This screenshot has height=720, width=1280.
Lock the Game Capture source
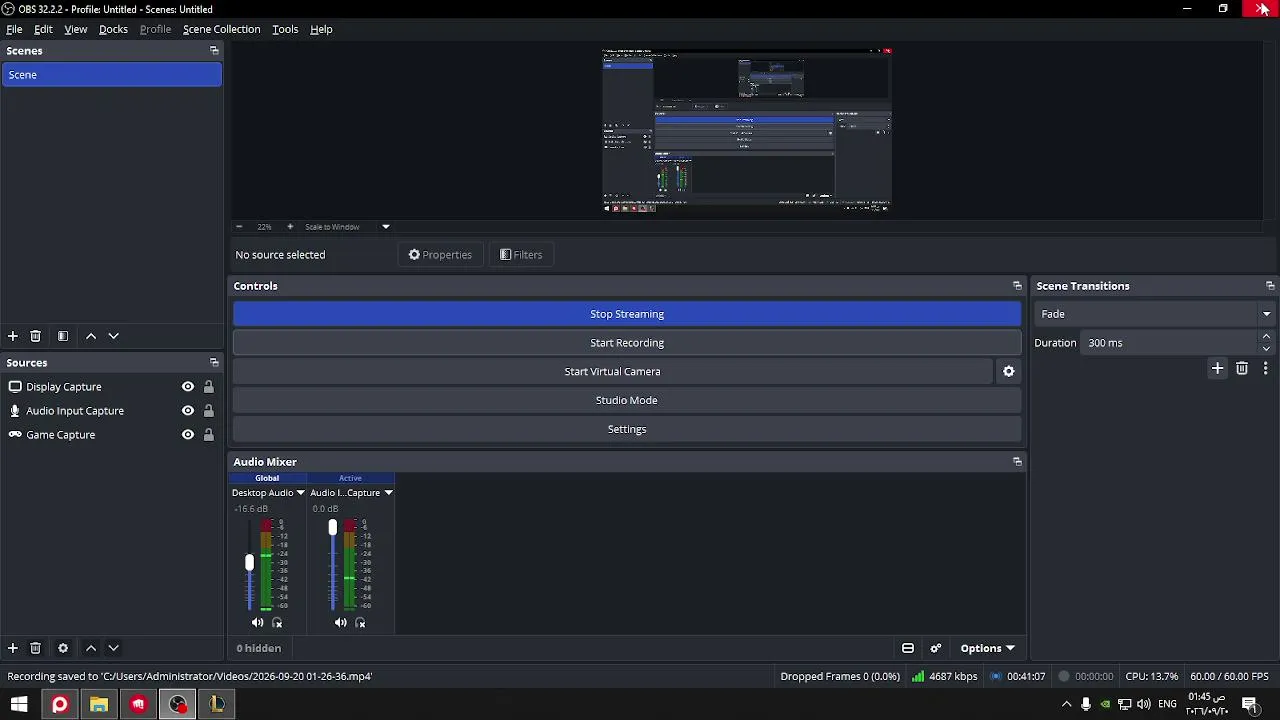tap(209, 435)
